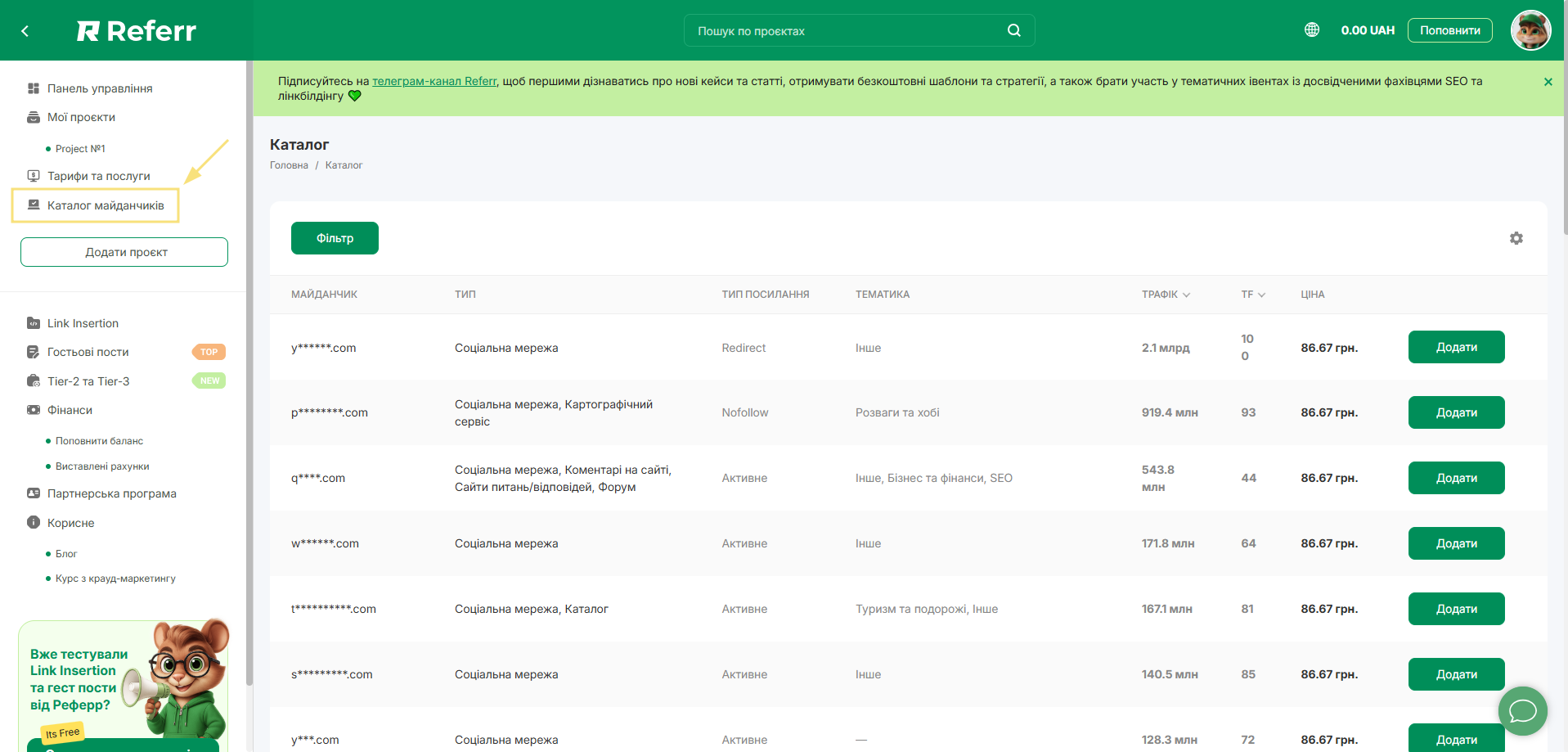Select Гостьові пости in sidebar
This screenshot has width=1568, height=752.
pos(88,352)
